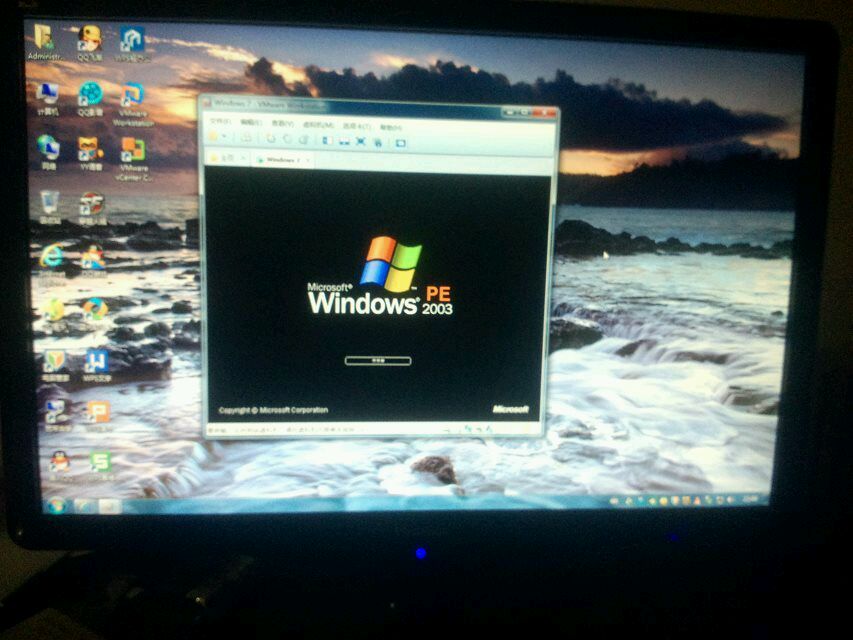Open the snapshot manager toolbar icon
Image resolution: width=853 pixels, height=640 pixels.
(x=303, y=140)
